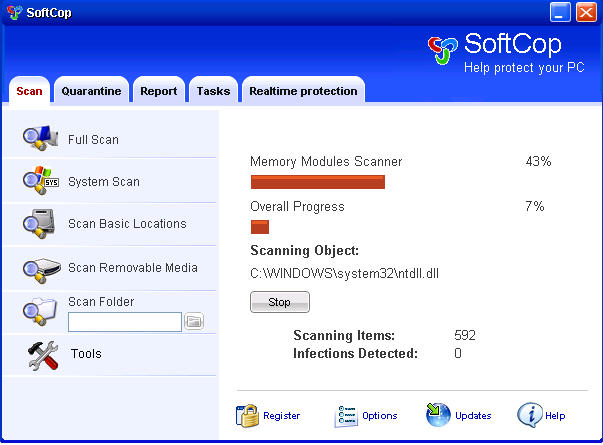The image size is (603, 445).
Task: Click the browse folder icon beside the input
Action: 194,322
